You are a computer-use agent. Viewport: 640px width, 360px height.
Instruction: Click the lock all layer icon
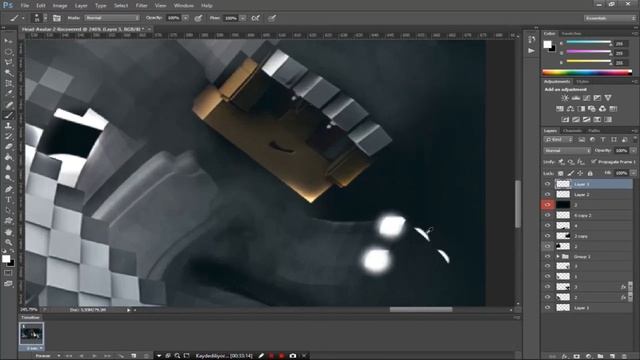[x=590, y=173]
